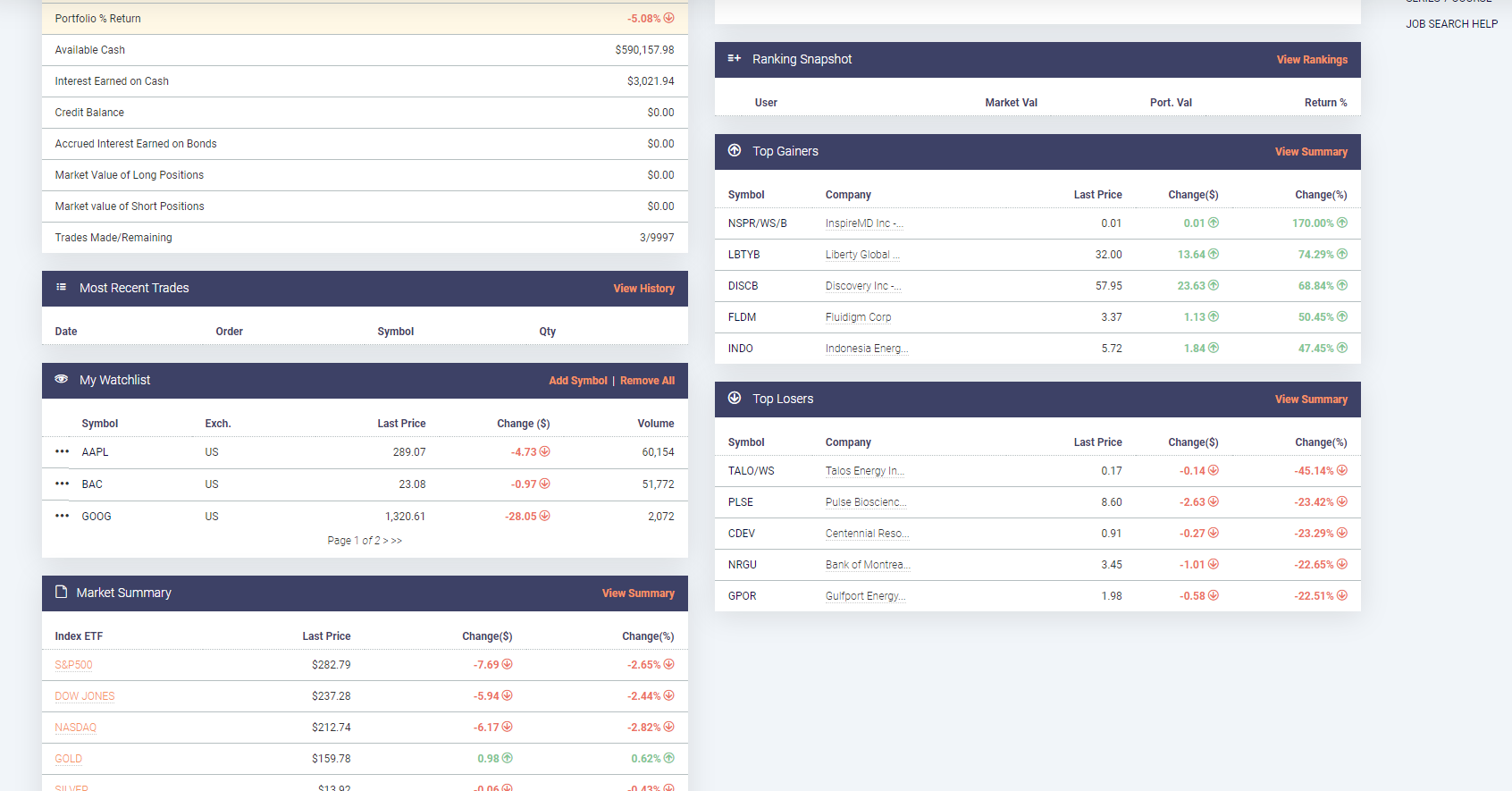This screenshot has width=1512, height=791.
Task: Click Add Symbol in My Watchlist
Action: coord(577,381)
